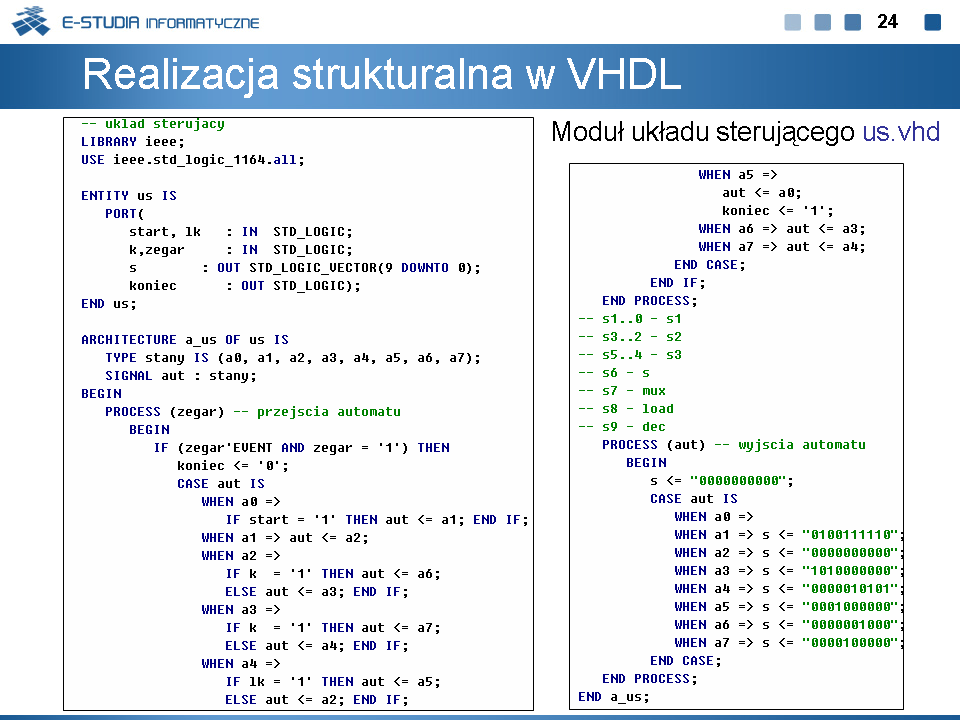Click the line 'THEN aut <= a7;'
Image resolution: width=960 pixels, height=720 pixels.
point(332,628)
